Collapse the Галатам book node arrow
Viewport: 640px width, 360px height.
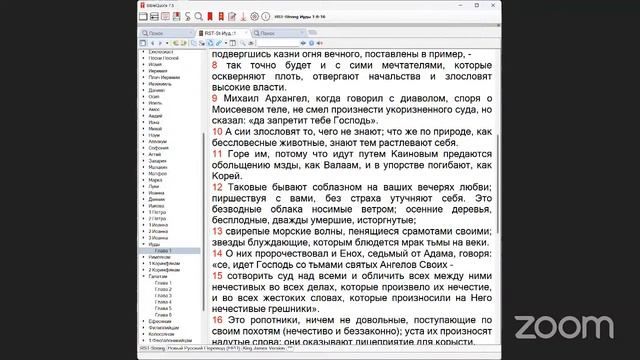[x=143, y=276]
